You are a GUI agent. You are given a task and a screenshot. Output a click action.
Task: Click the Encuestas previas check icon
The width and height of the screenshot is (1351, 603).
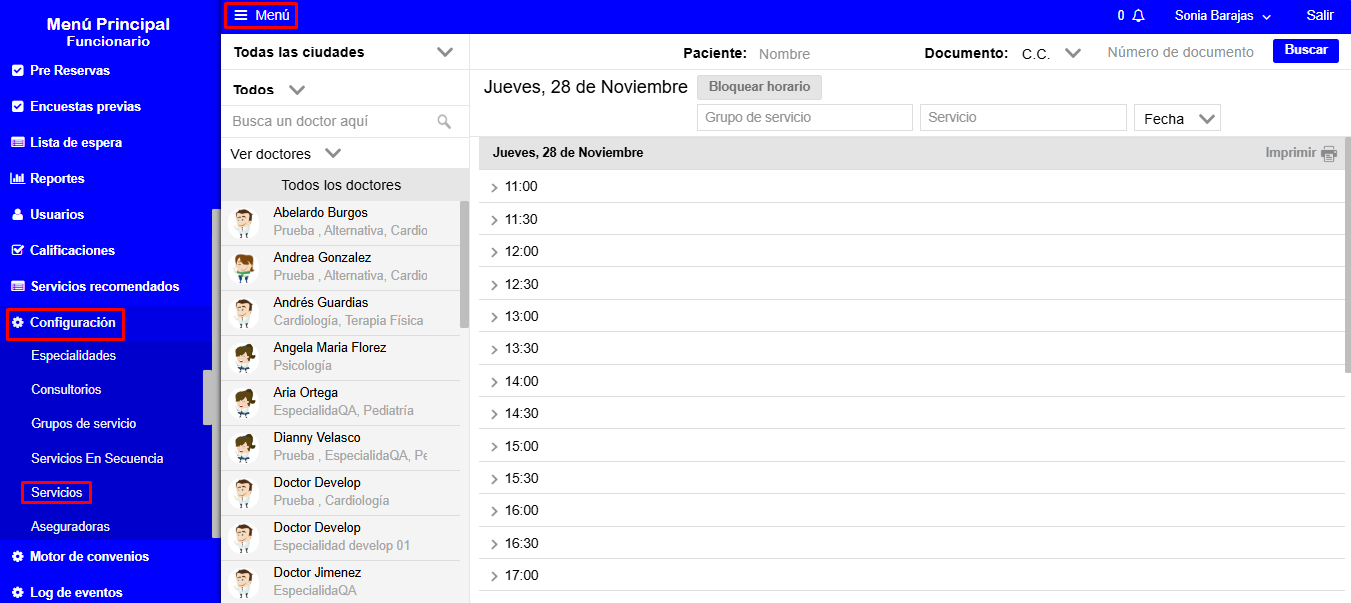tap(17, 107)
